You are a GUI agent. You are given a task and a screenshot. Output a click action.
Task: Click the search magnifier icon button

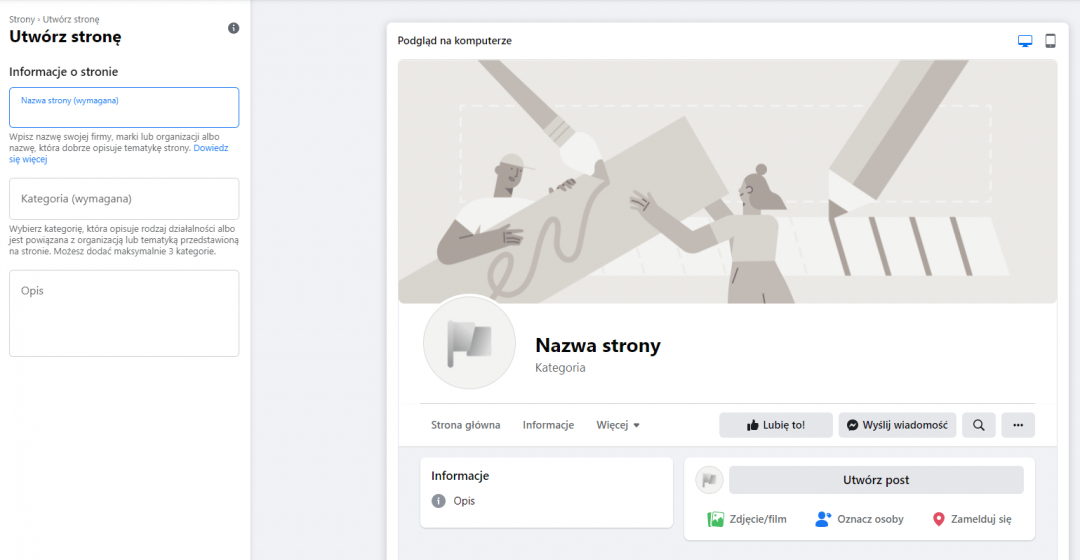click(x=978, y=425)
